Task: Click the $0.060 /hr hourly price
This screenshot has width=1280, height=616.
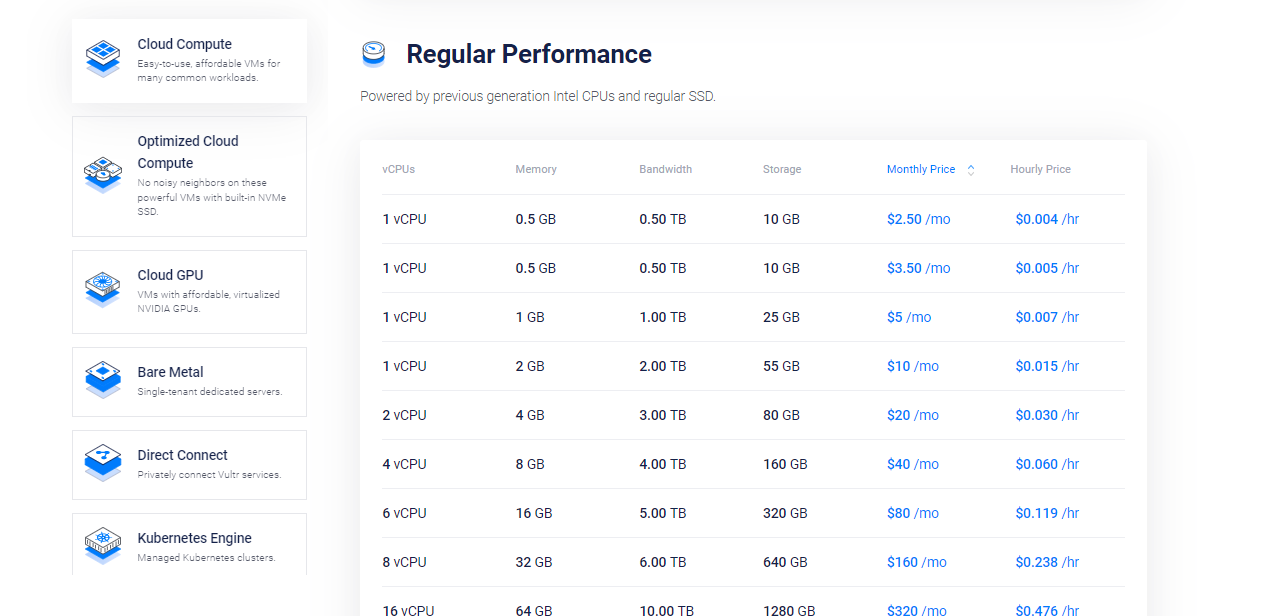Action: coord(1047,464)
